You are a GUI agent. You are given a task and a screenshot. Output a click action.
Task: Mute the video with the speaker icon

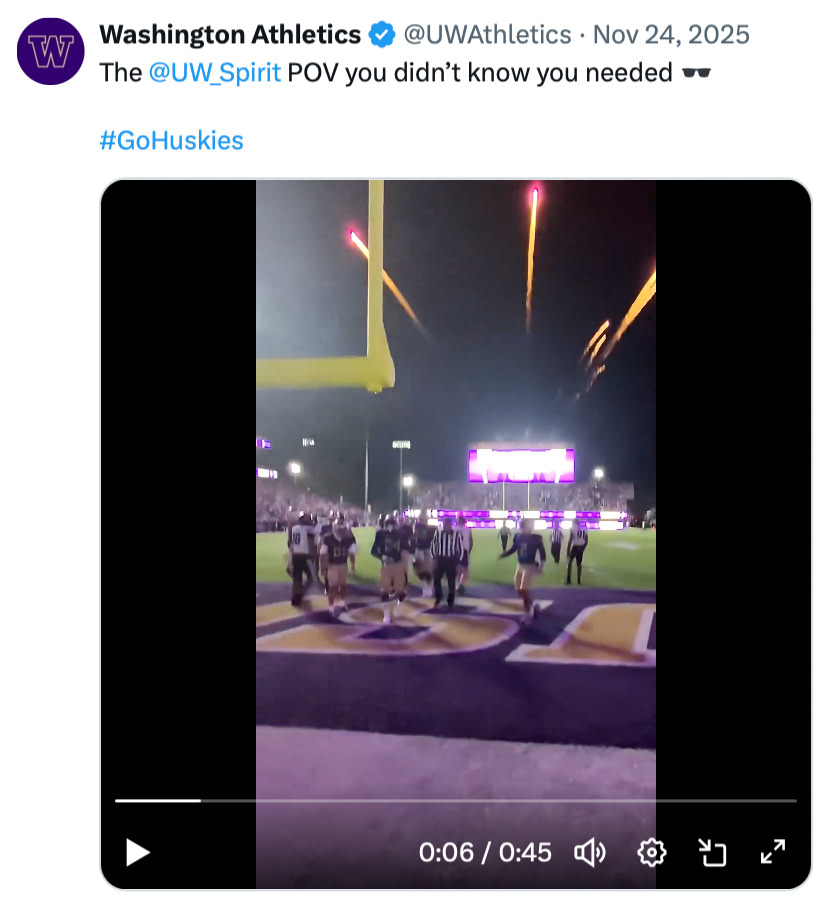pos(590,852)
